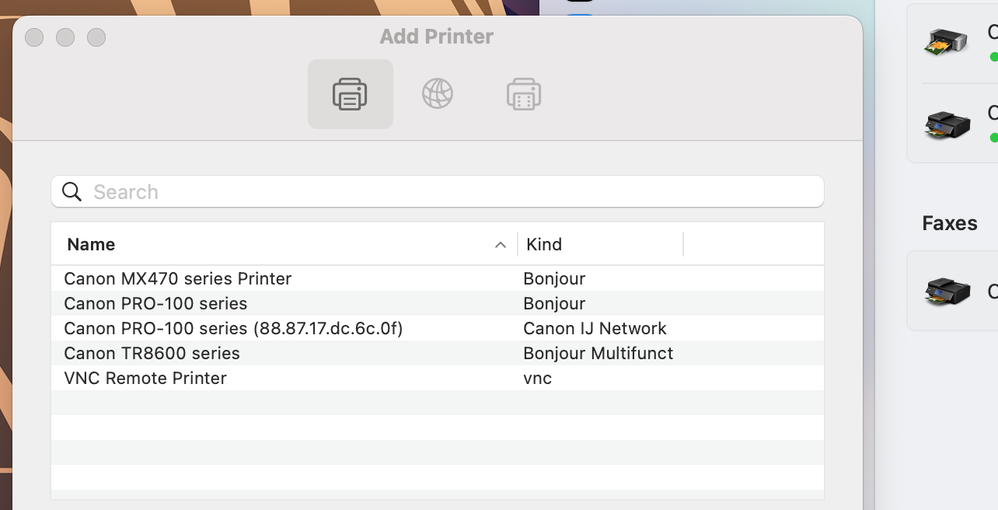
Task: Click the Add Printer zoom button
Action: tap(97, 37)
